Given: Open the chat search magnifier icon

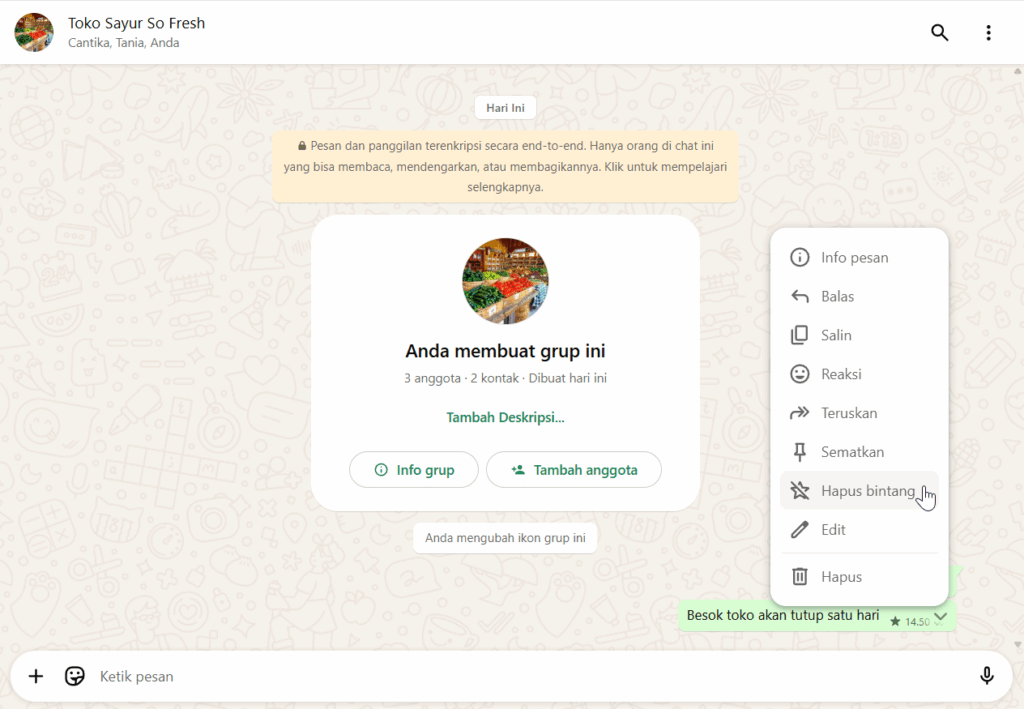Looking at the screenshot, I should click(939, 33).
